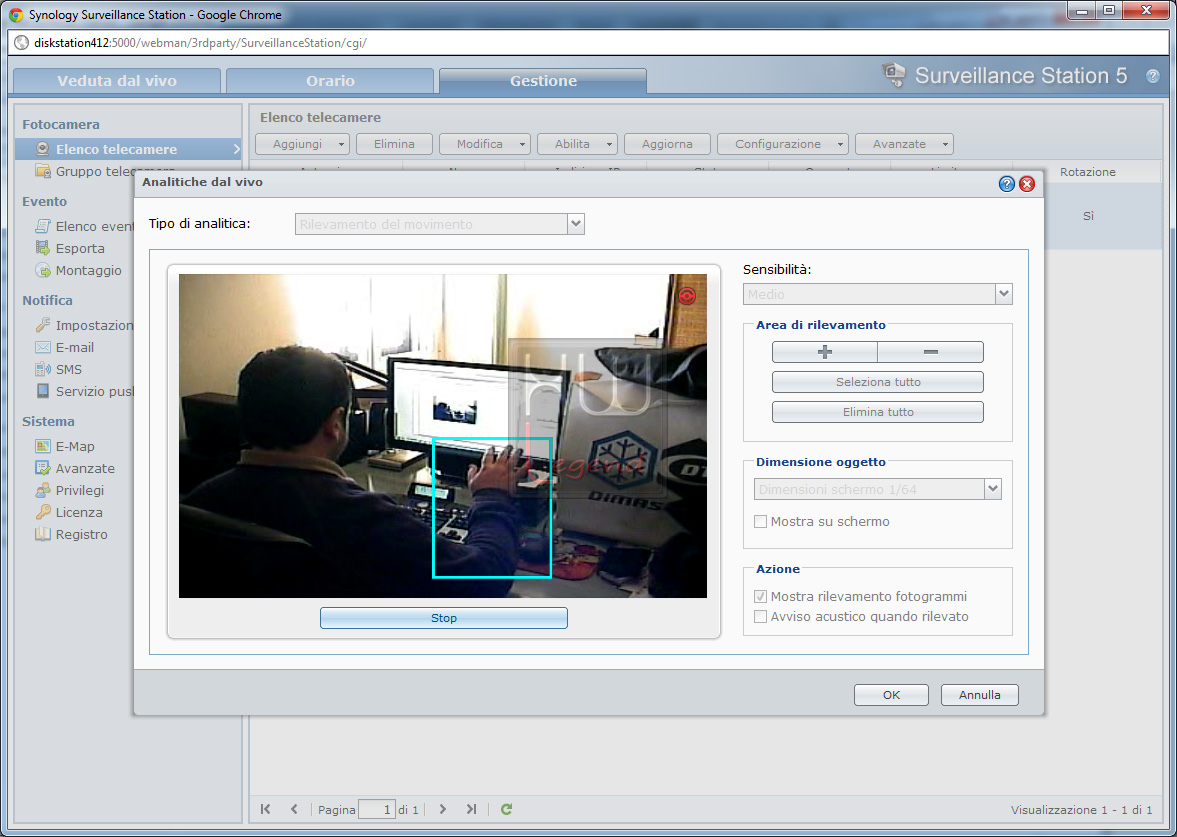Go to next page in pagination

[x=443, y=809]
